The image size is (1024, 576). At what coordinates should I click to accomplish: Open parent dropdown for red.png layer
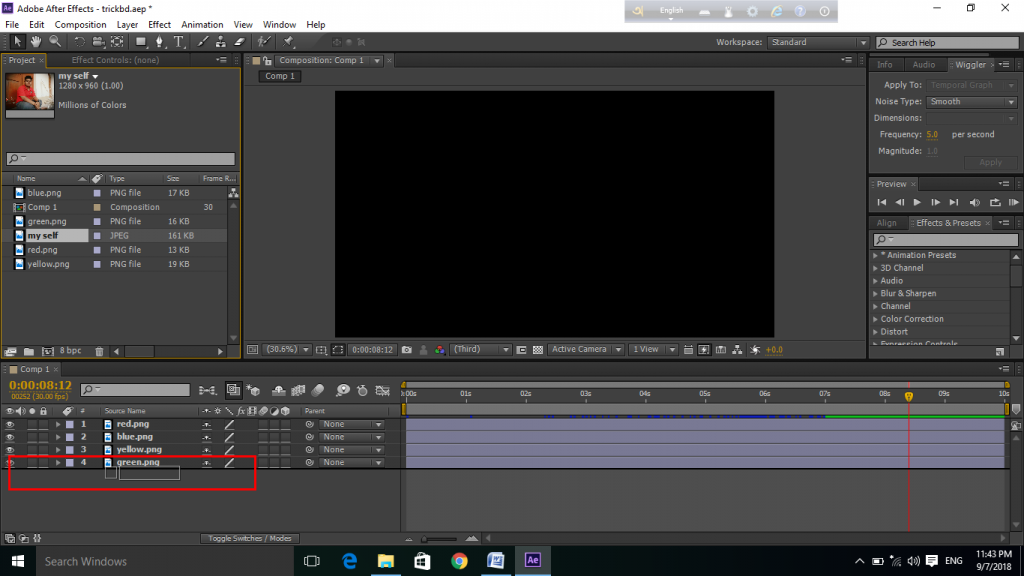click(x=351, y=424)
